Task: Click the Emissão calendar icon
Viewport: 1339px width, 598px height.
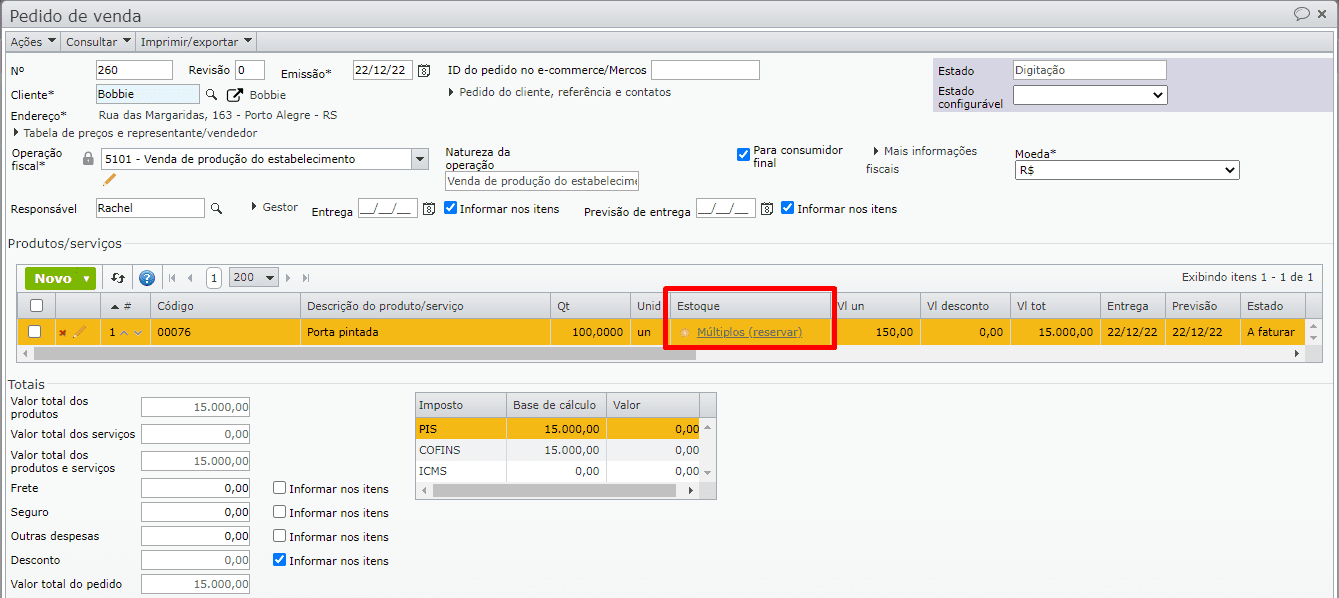Action: (x=424, y=70)
